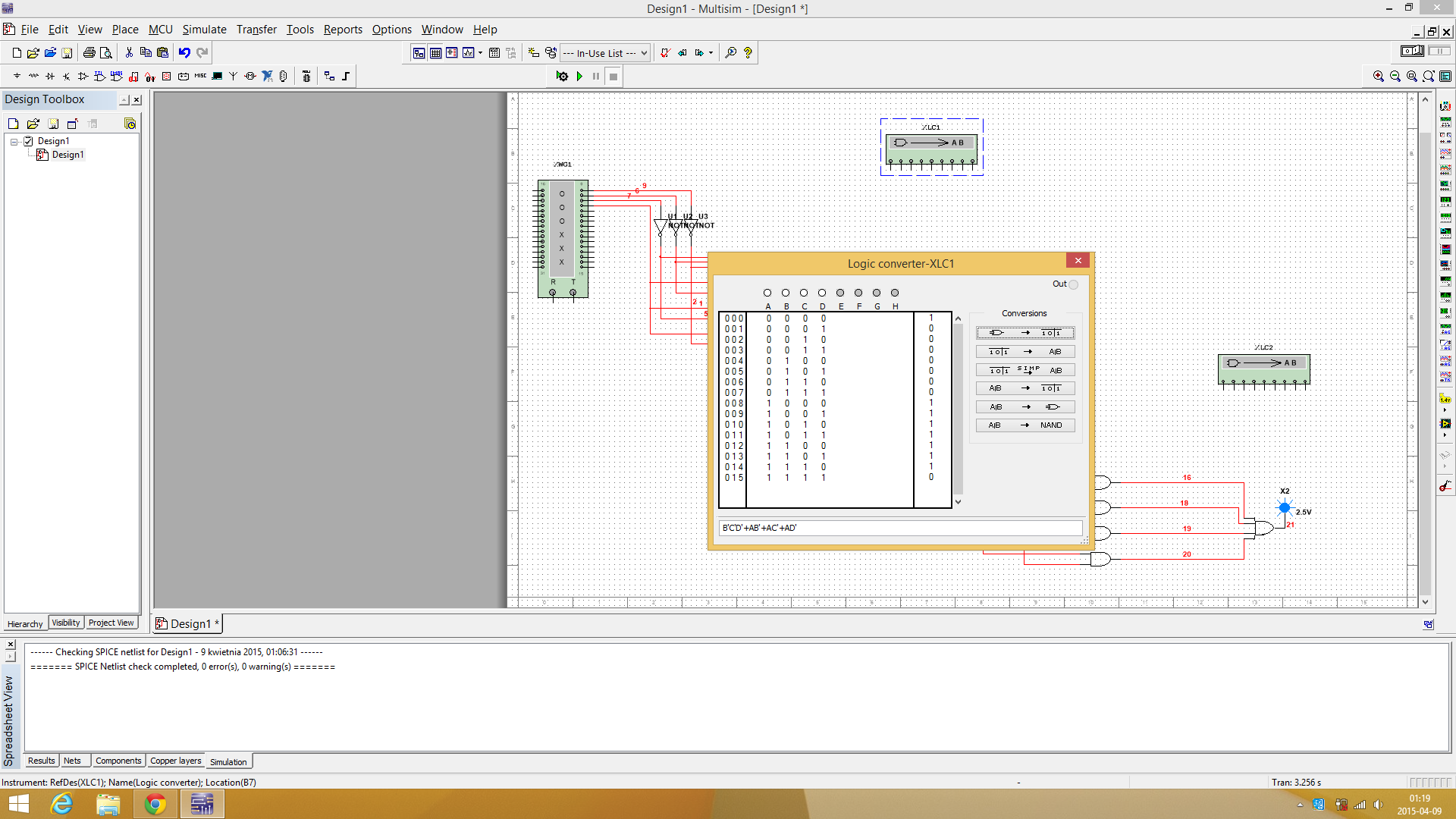Viewport: 1456px width, 819px height.
Task: Place a Basic resistor component icon
Action: (33, 76)
